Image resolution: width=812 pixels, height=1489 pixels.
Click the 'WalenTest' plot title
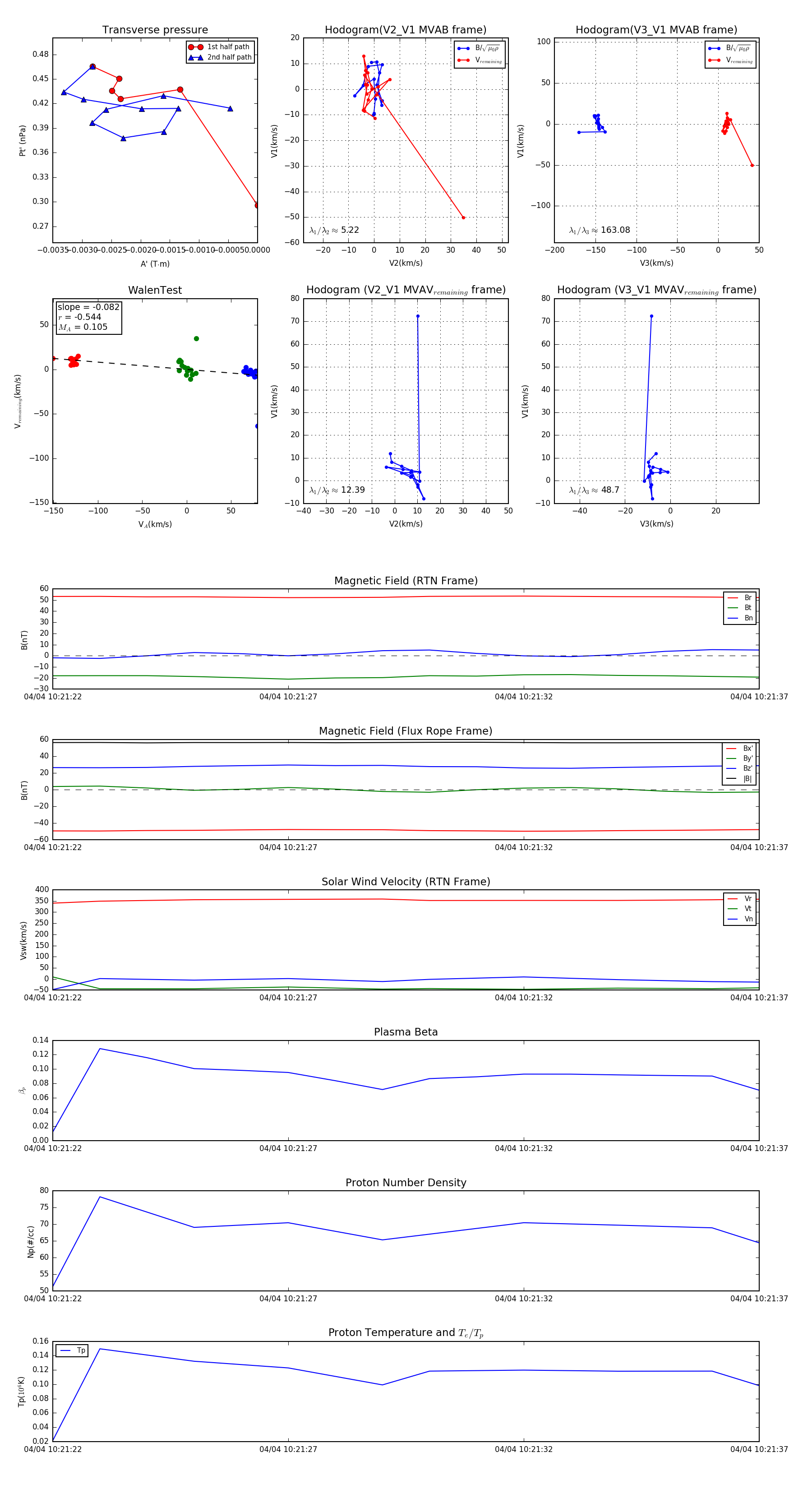click(155, 290)
